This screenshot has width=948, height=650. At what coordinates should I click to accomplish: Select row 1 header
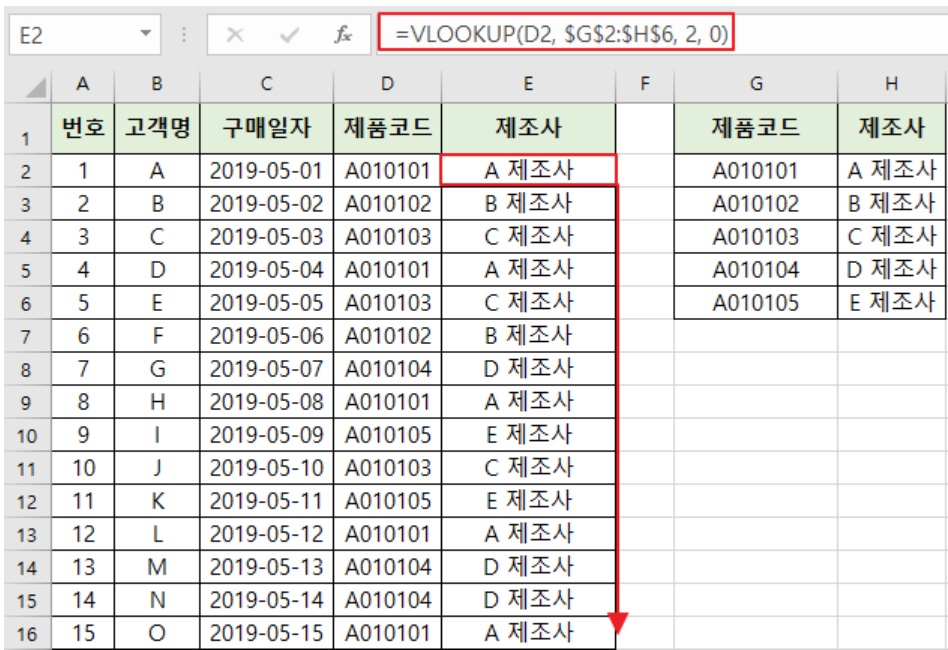pos(27,128)
